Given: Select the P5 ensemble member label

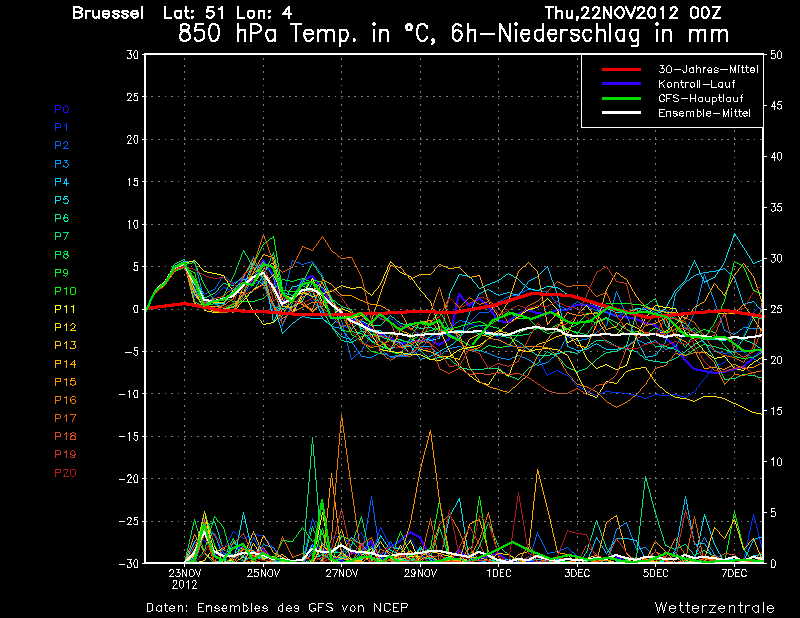Looking at the screenshot, I should [61, 200].
